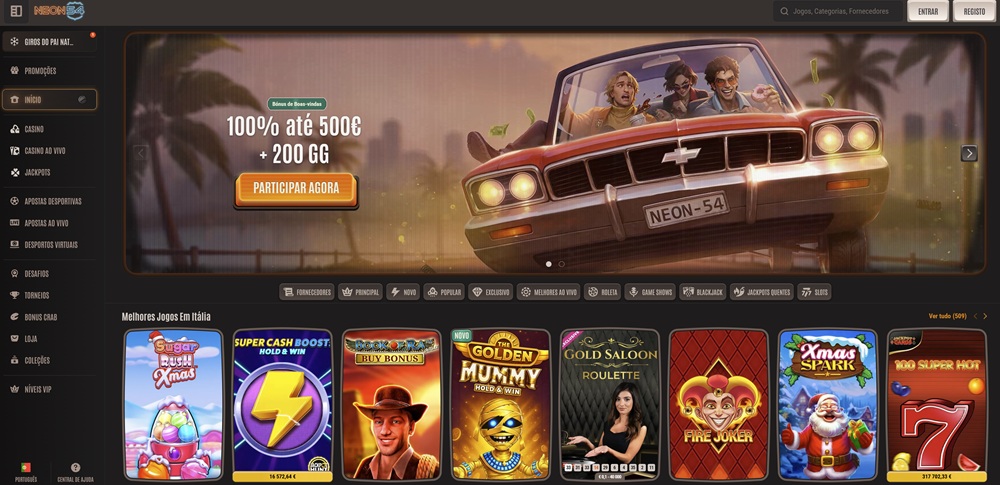Open Central de Ajuda help icon
Image resolution: width=1000 pixels, height=485 pixels.
(75, 472)
